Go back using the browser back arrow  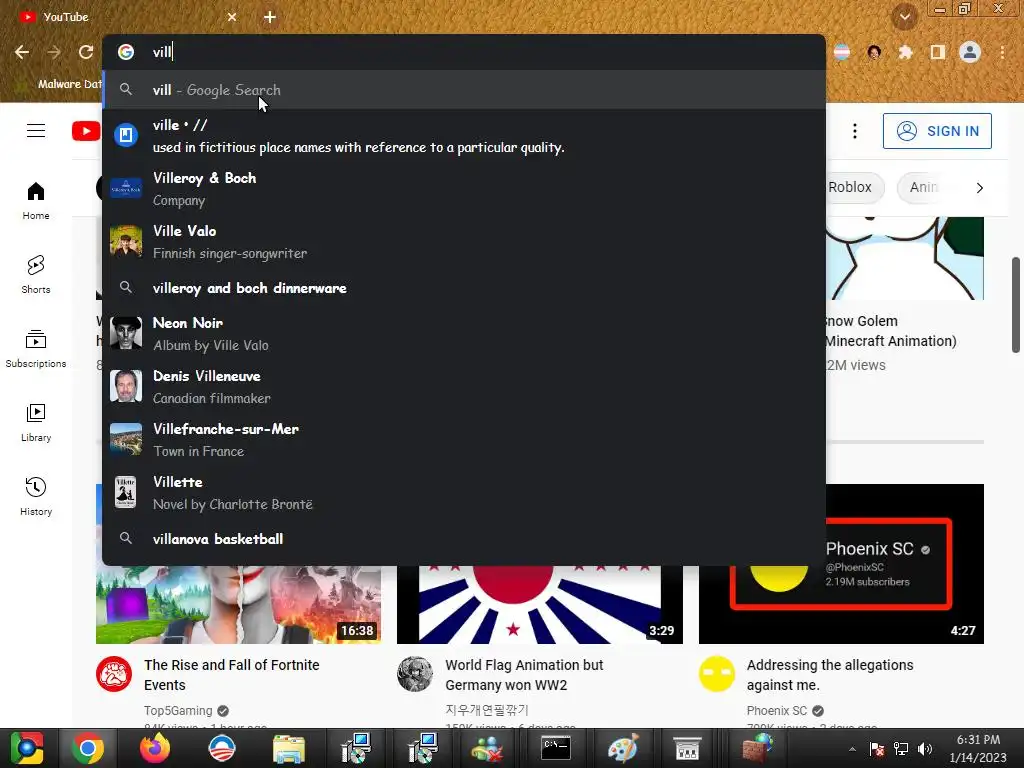point(22,52)
